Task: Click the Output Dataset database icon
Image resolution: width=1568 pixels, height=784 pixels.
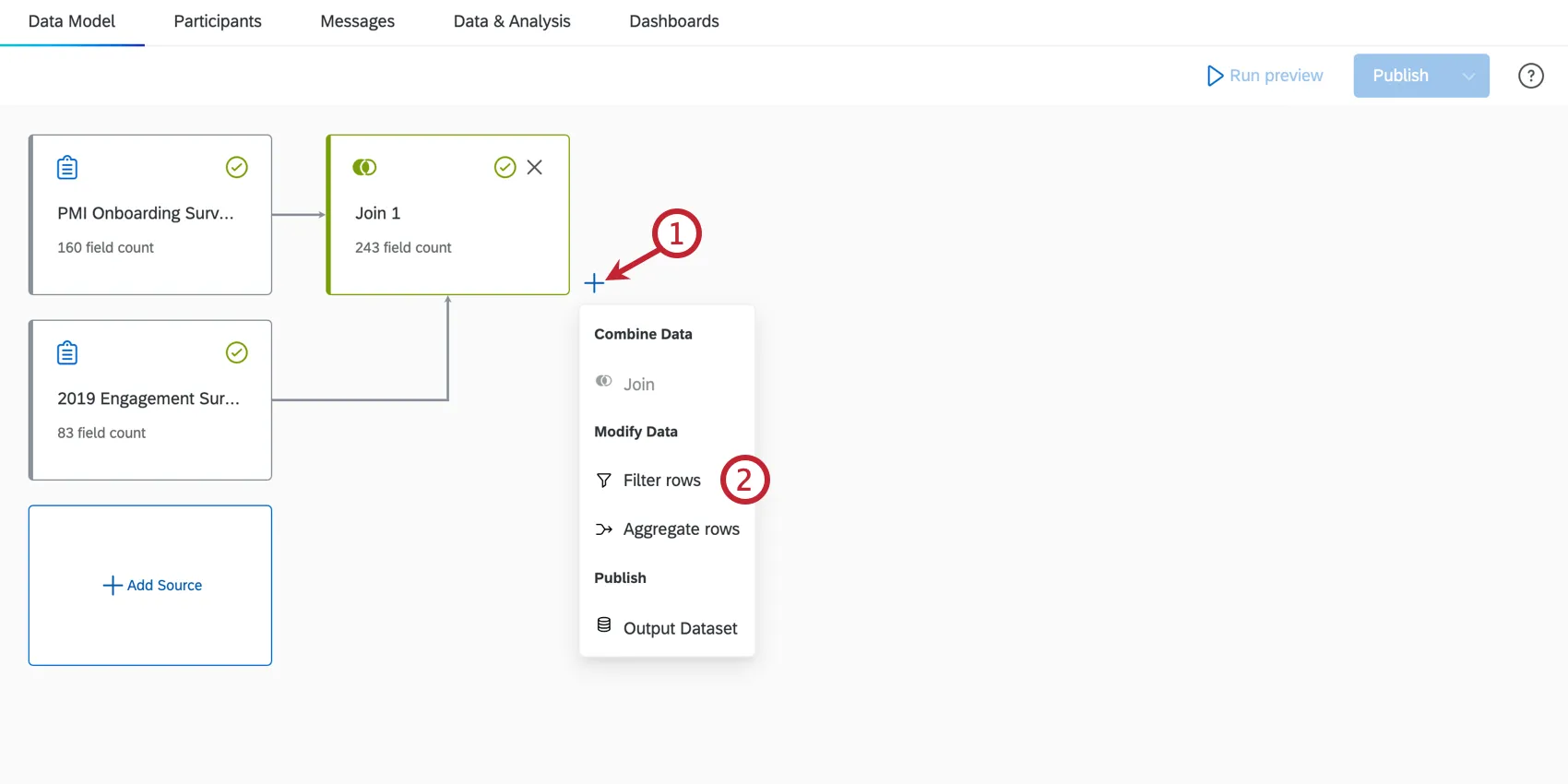Action: tap(604, 625)
